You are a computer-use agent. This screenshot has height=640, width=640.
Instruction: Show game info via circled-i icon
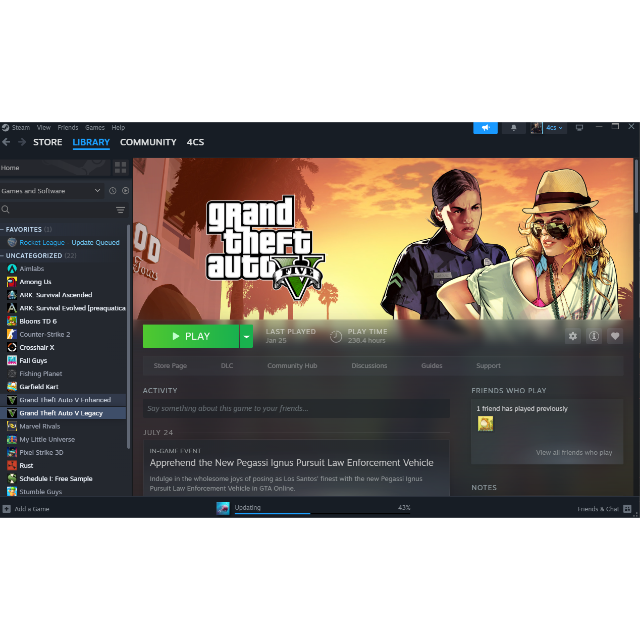click(593, 336)
